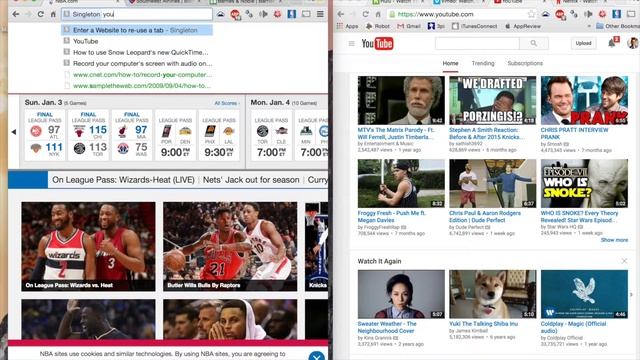The height and width of the screenshot is (360, 640).
Task: Click the Home icon in the NBA window toolbar
Action: [x=53, y=14]
